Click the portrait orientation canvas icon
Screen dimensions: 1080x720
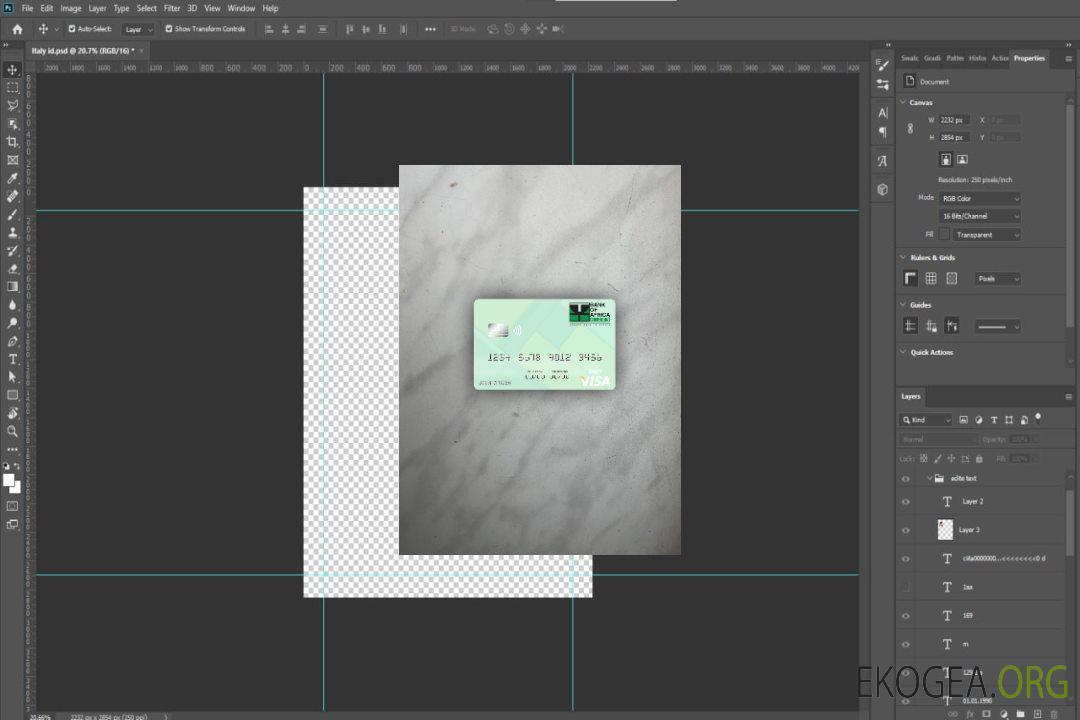[x=945, y=159]
